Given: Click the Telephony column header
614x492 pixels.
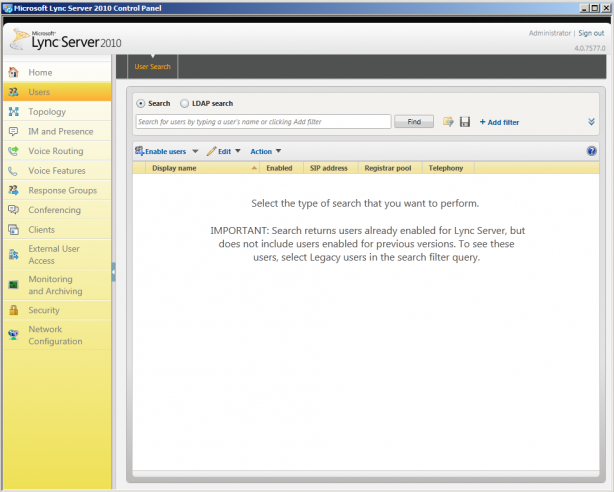Looking at the screenshot, I should [x=446, y=168].
